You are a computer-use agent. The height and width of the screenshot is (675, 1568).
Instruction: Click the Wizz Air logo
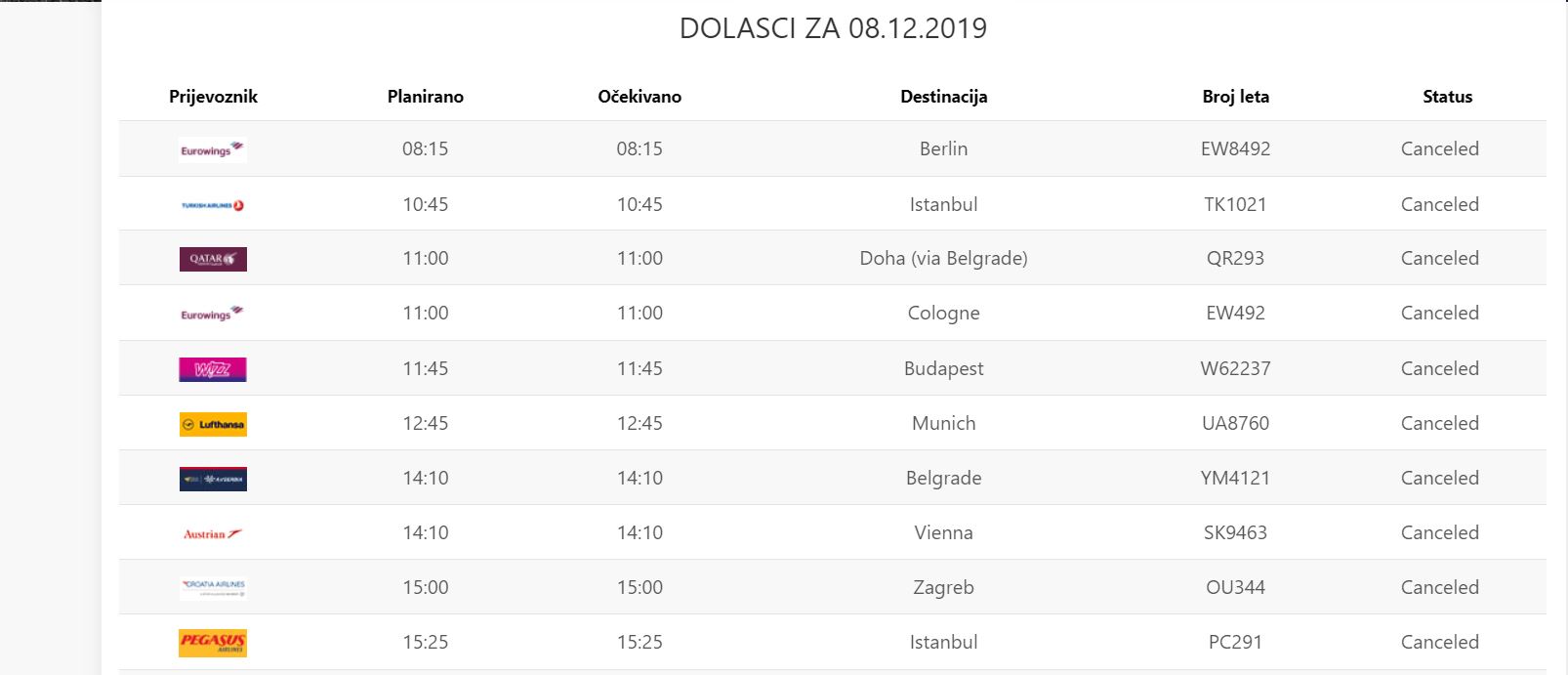coord(213,369)
